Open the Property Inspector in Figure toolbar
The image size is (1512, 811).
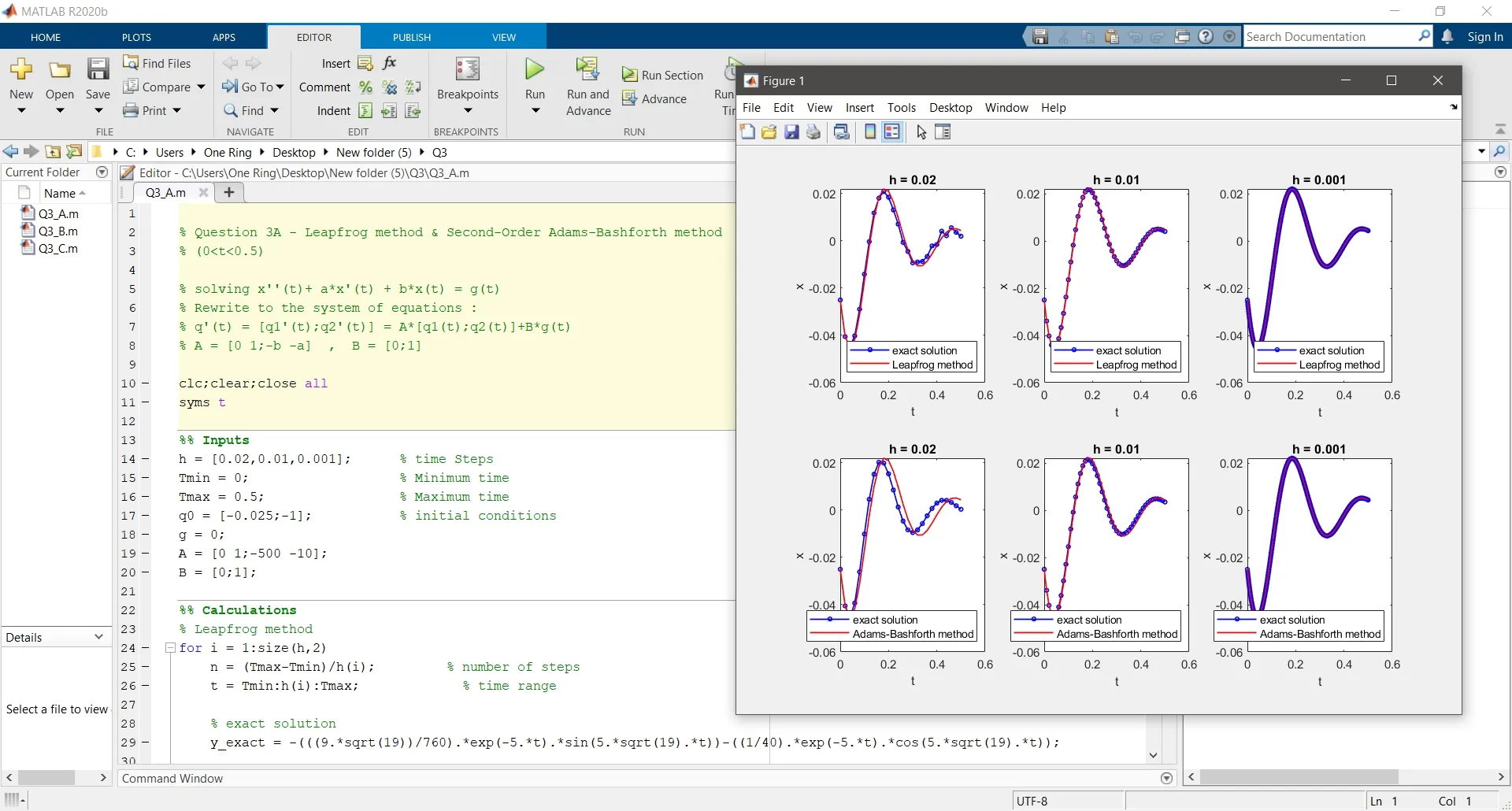click(x=943, y=132)
